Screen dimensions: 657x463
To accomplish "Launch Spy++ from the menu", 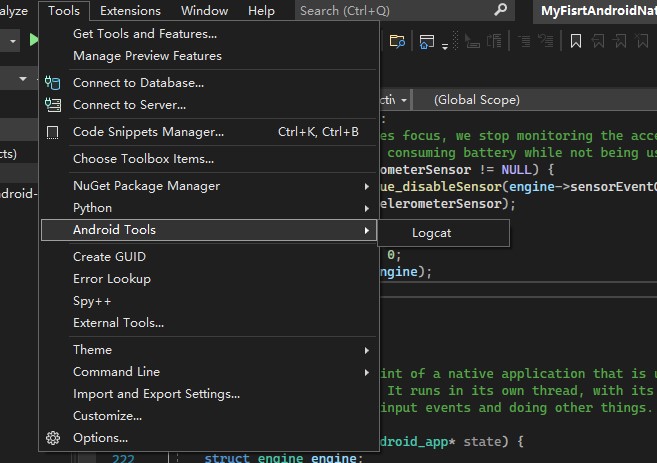I will point(209,301).
